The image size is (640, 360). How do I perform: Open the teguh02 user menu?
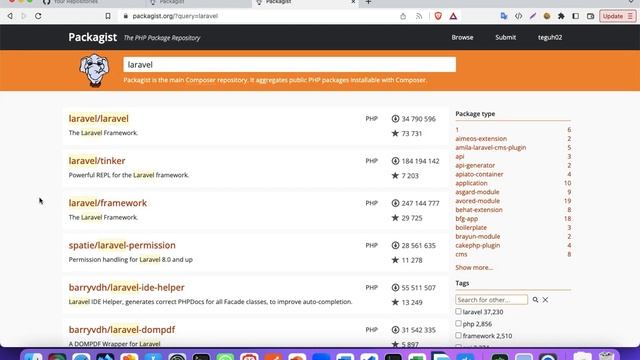550,37
